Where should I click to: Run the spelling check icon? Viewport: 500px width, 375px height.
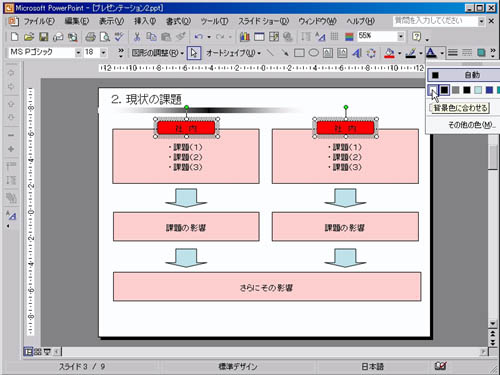point(119,37)
